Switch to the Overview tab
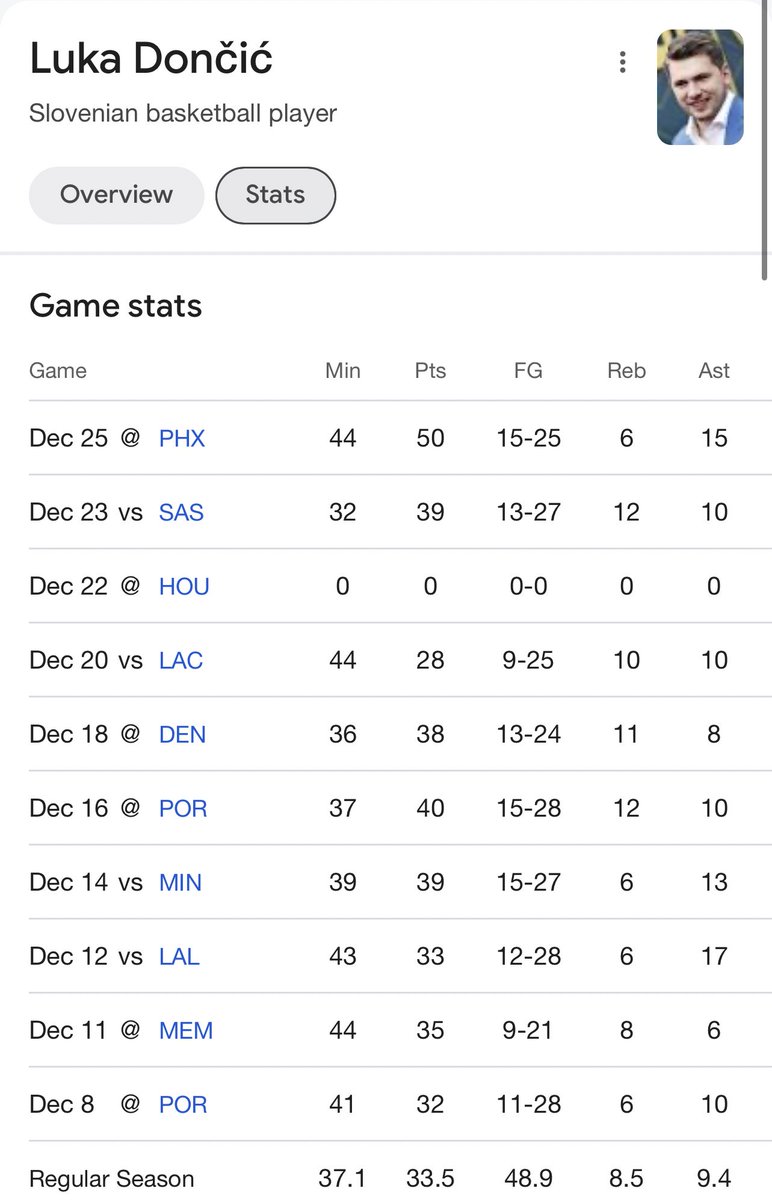The height and width of the screenshot is (1200, 772). point(116,195)
